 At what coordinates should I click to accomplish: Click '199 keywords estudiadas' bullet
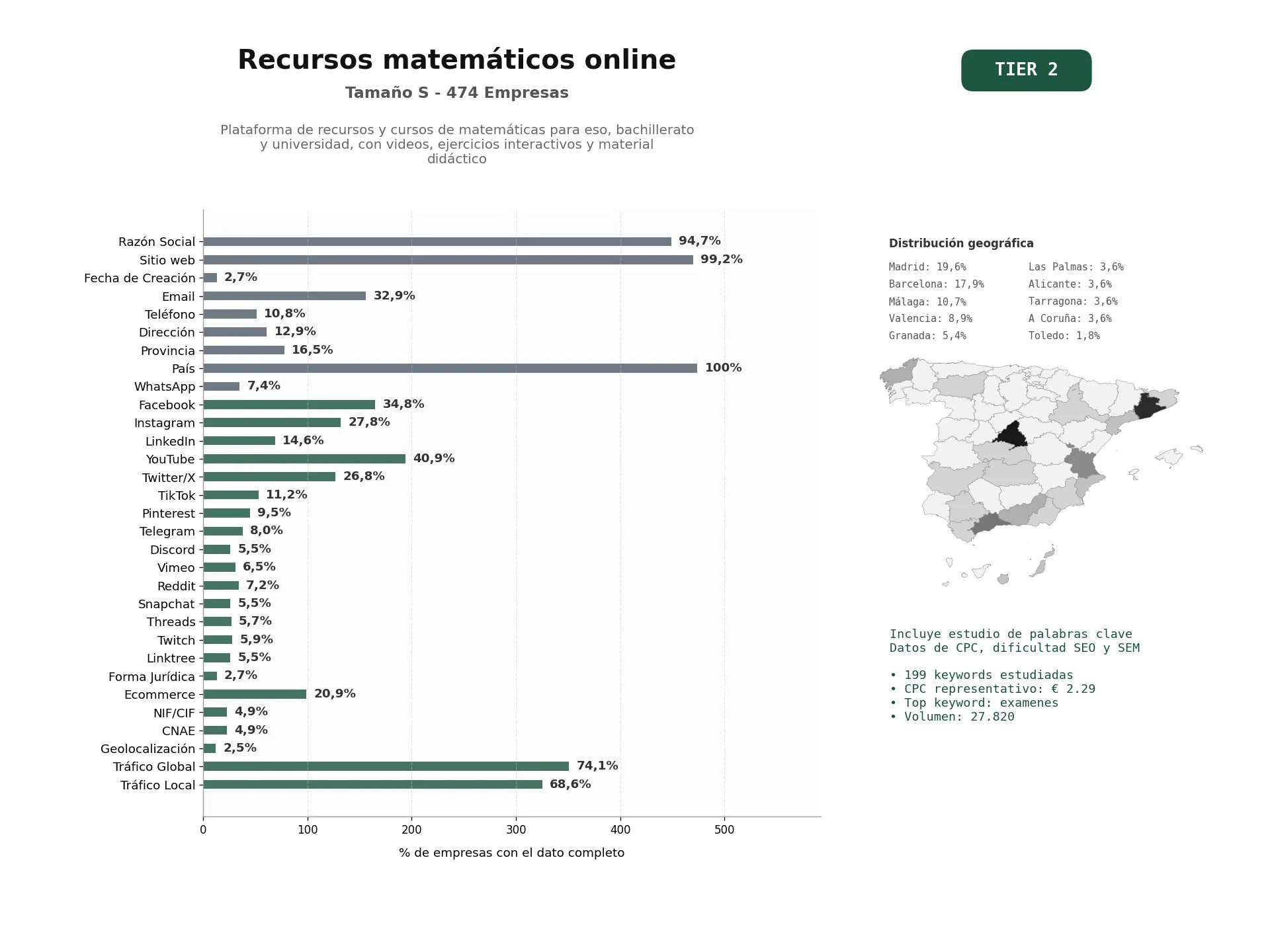[982, 675]
